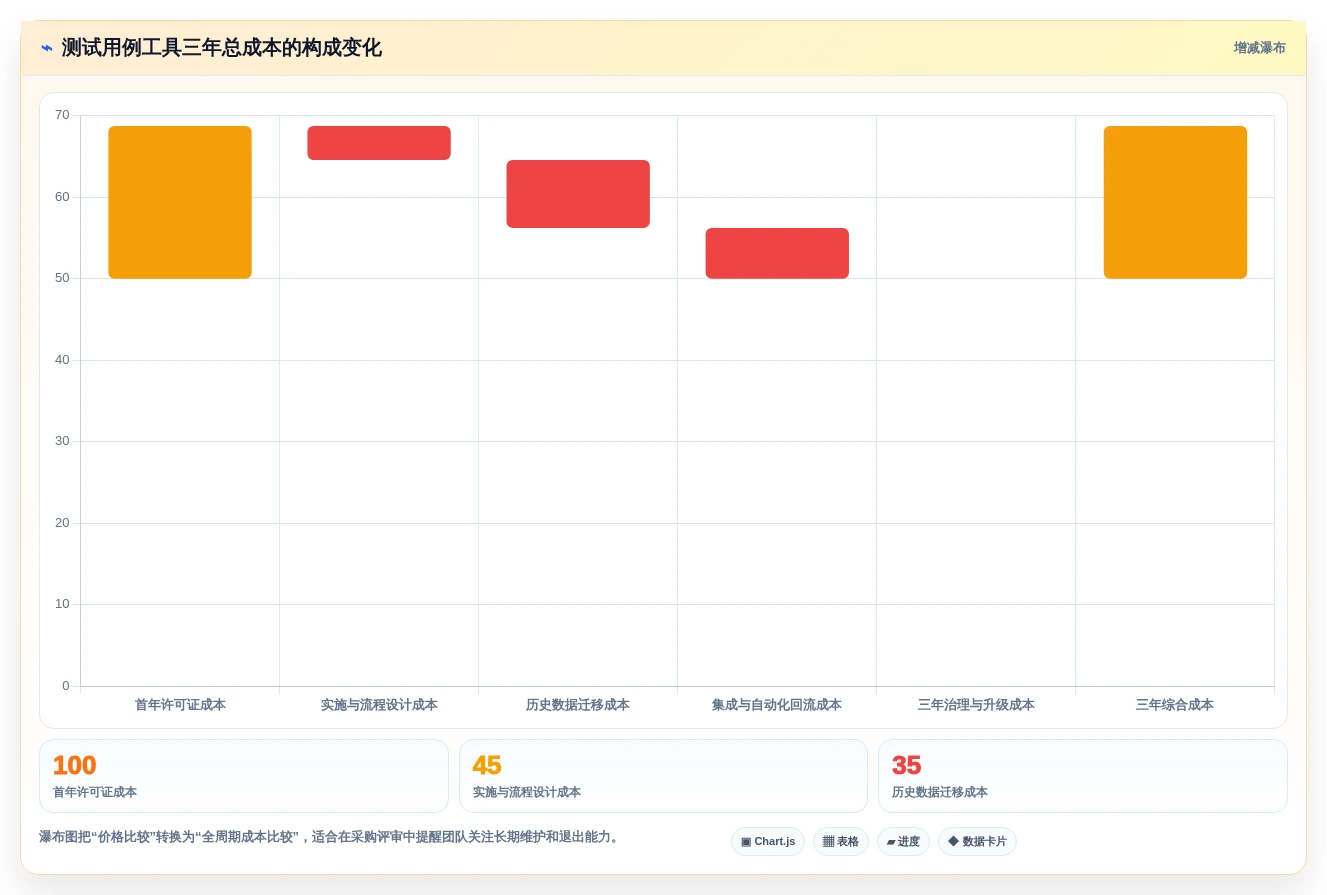
Task: Open the card showing value 100
Action: [x=244, y=776]
